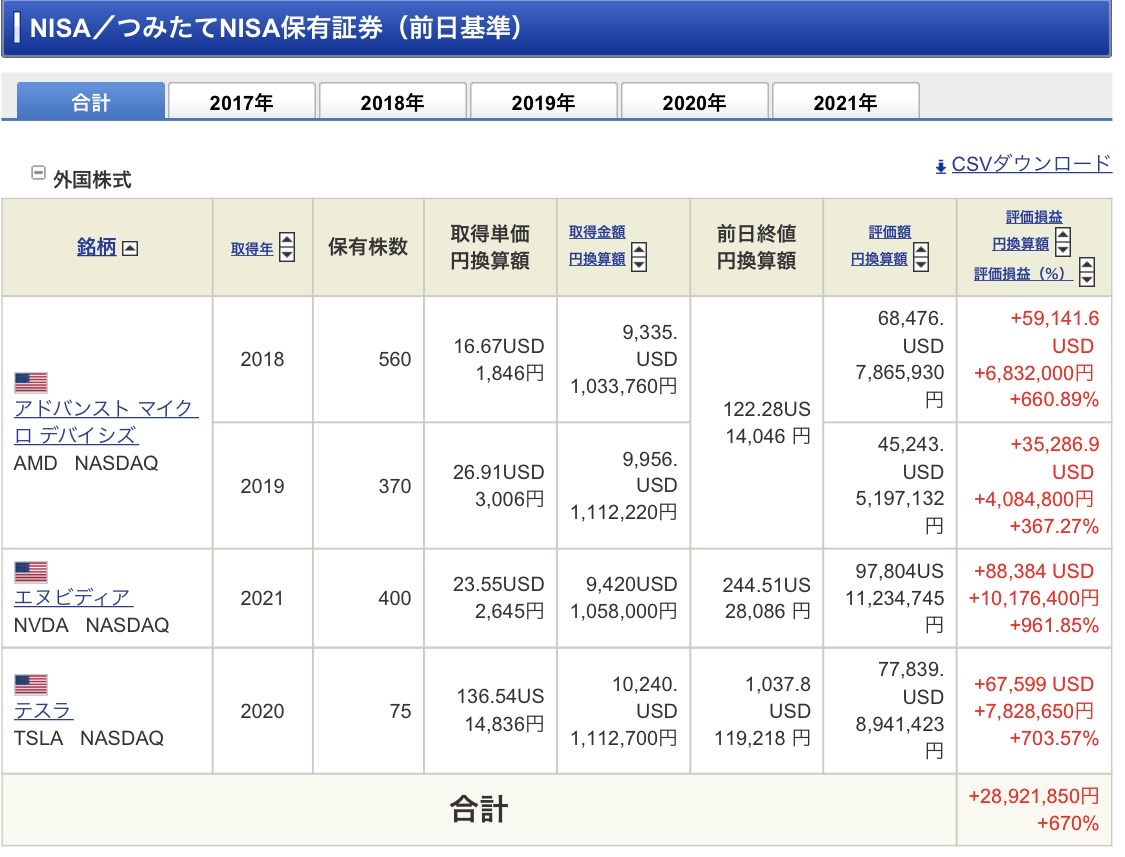This screenshot has height=857, width=1125.
Task: Click the sort arrows beside 取得年
Action: (287, 247)
